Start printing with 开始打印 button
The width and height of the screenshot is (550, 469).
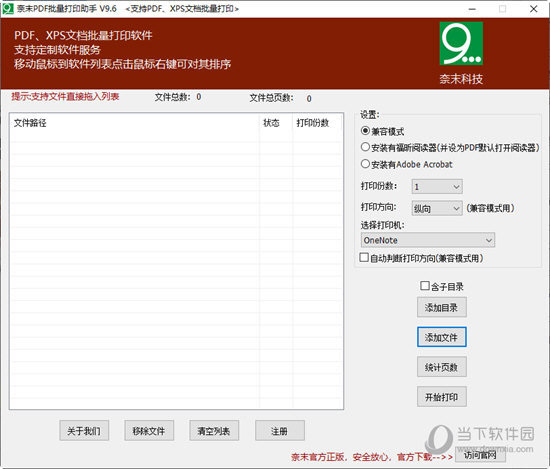click(x=442, y=397)
